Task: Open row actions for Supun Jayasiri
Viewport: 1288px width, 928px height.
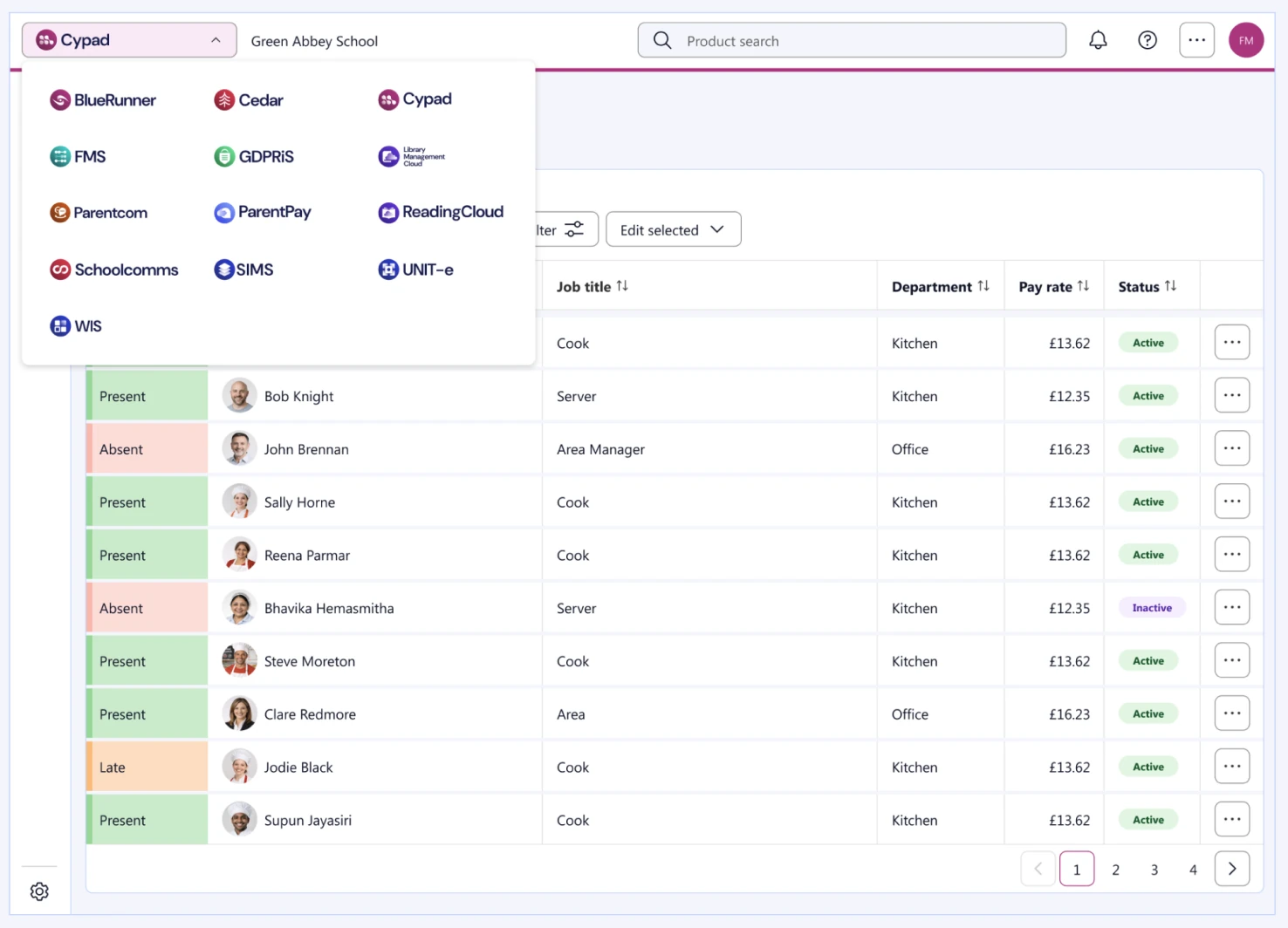Action: pos(1232,820)
